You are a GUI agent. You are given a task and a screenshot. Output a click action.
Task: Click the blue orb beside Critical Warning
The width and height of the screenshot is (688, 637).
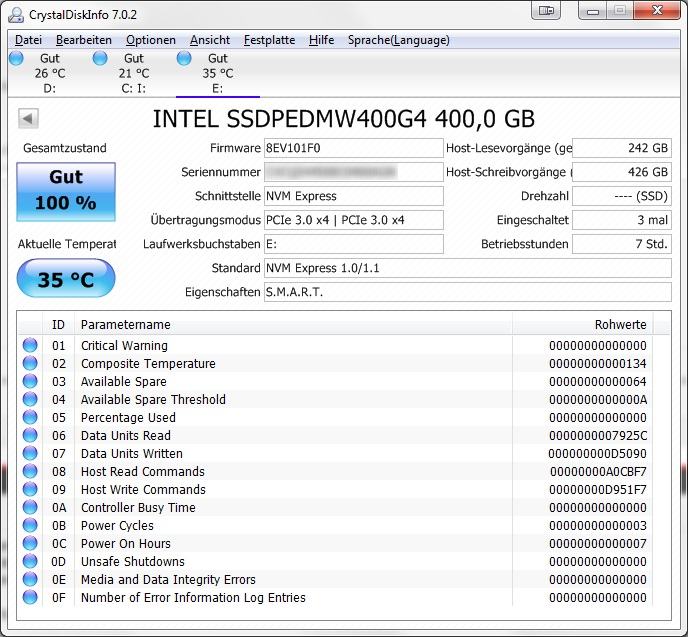click(x=30, y=346)
